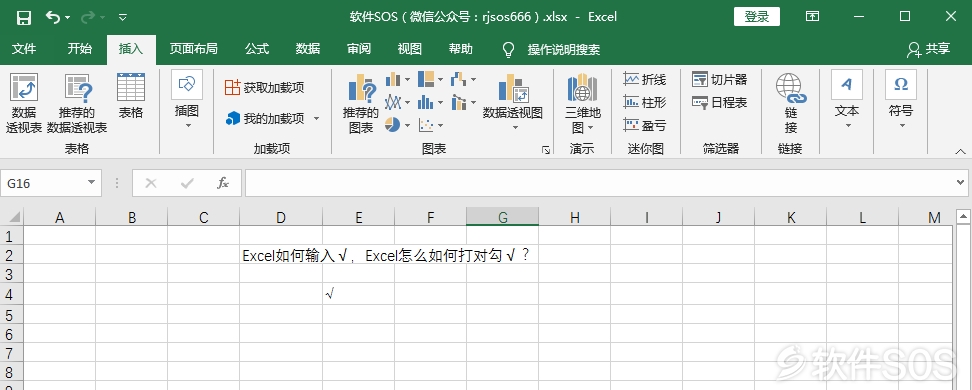The width and height of the screenshot is (972, 390).
Task: Insert a waterfall or stock chart
Action: click(463, 79)
